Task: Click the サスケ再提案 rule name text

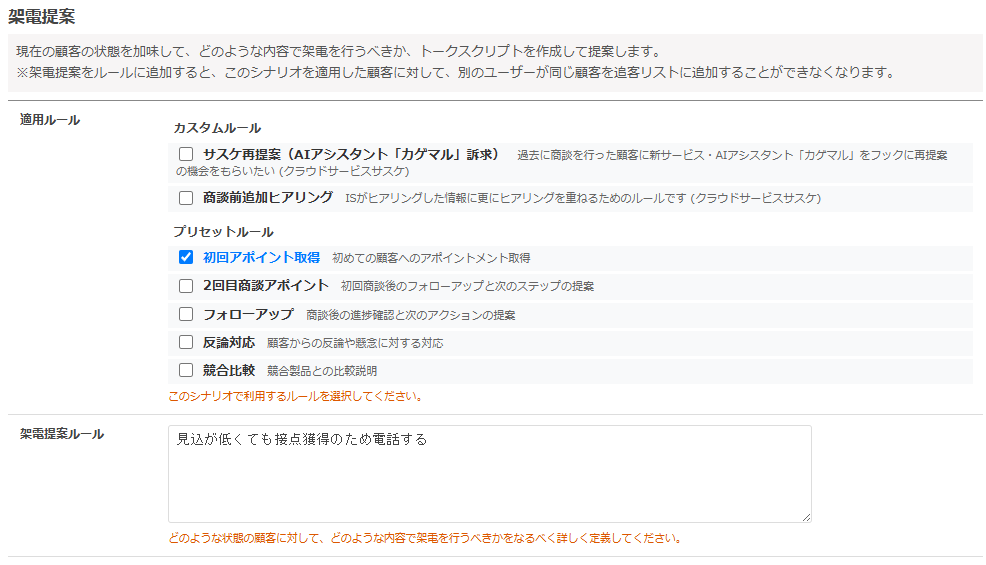Action: tap(350, 155)
